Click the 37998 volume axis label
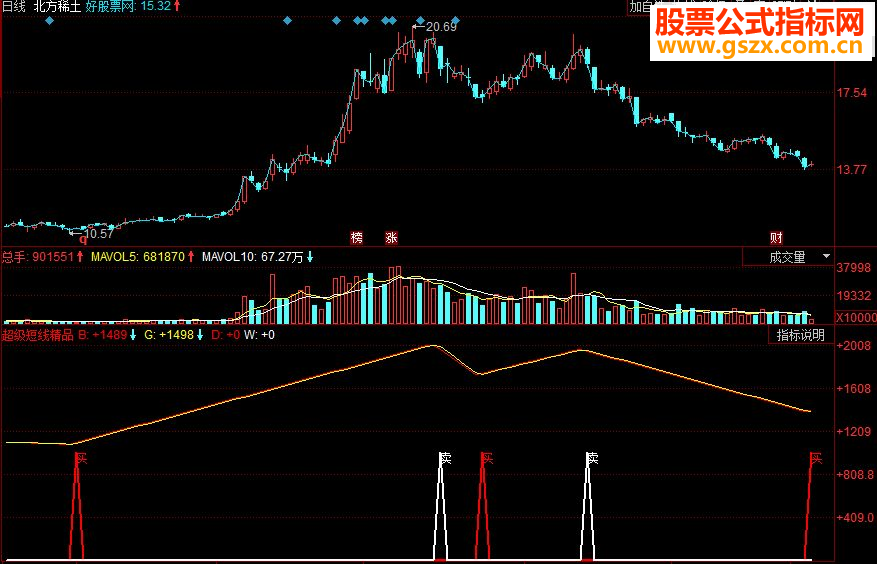 853,268
